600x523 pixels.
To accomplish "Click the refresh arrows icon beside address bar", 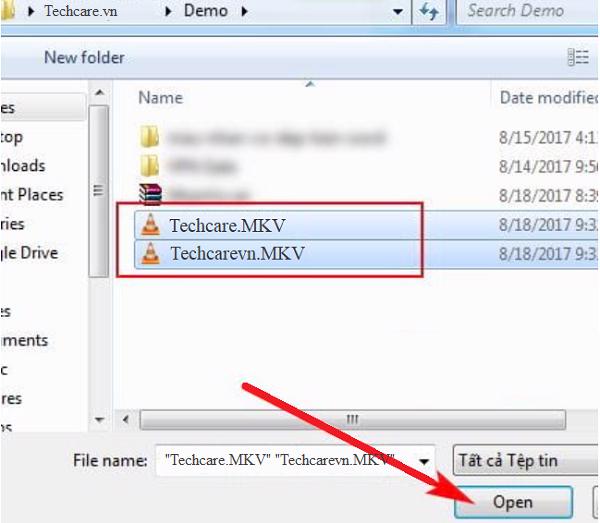I will pos(429,11).
